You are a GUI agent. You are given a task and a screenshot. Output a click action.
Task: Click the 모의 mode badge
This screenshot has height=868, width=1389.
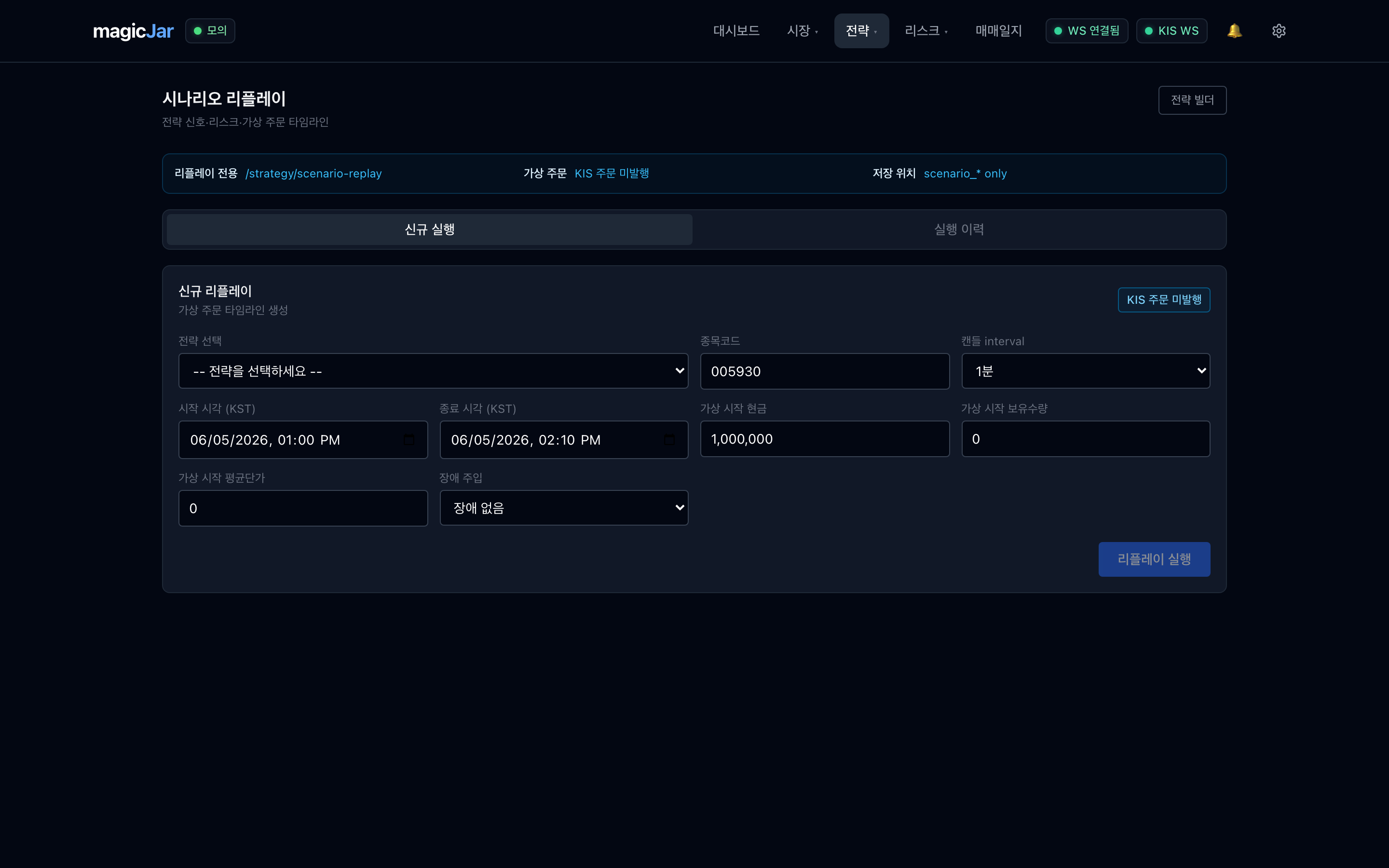tap(210, 31)
